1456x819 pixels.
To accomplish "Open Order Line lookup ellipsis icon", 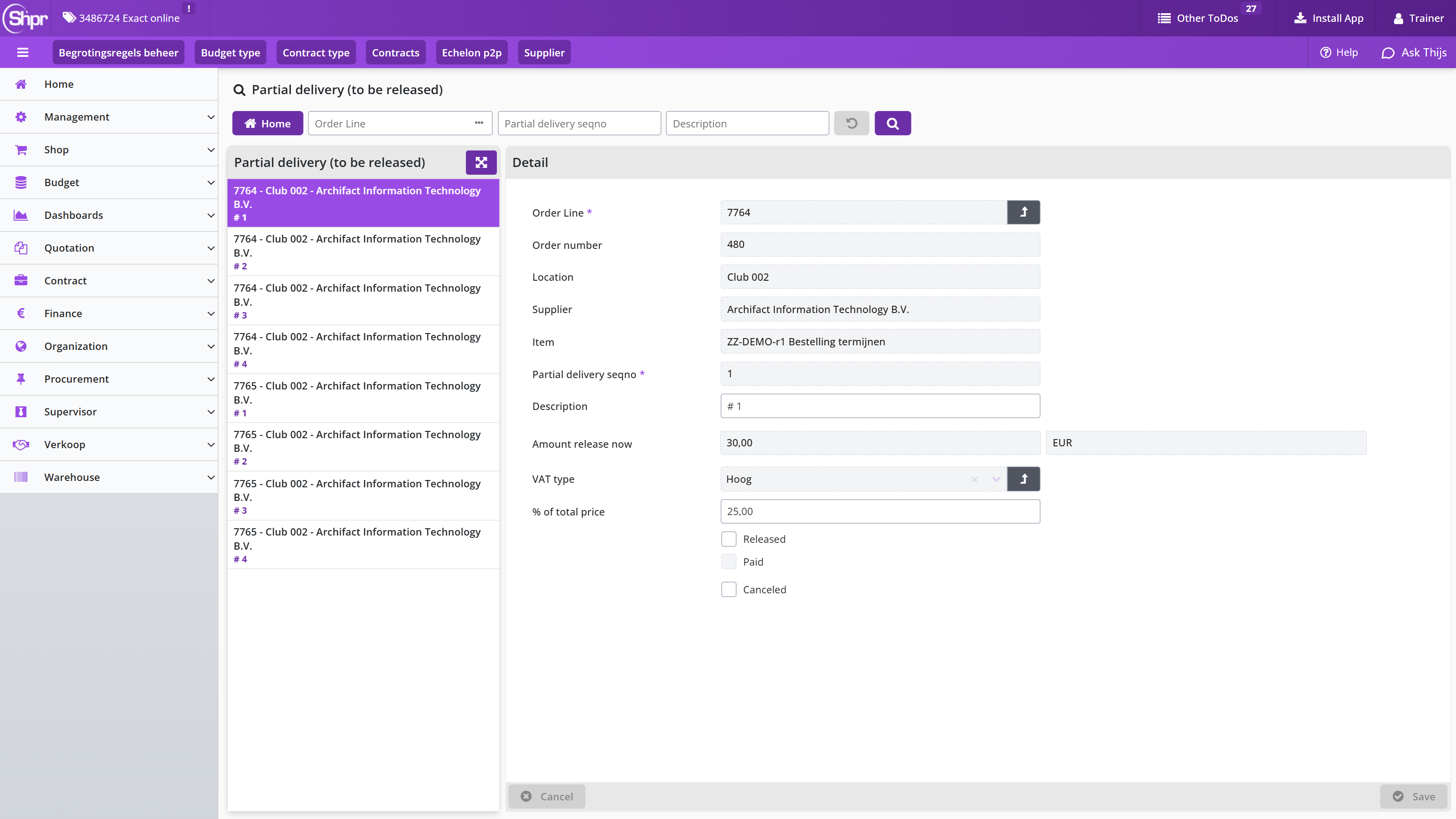I will coord(479,123).
